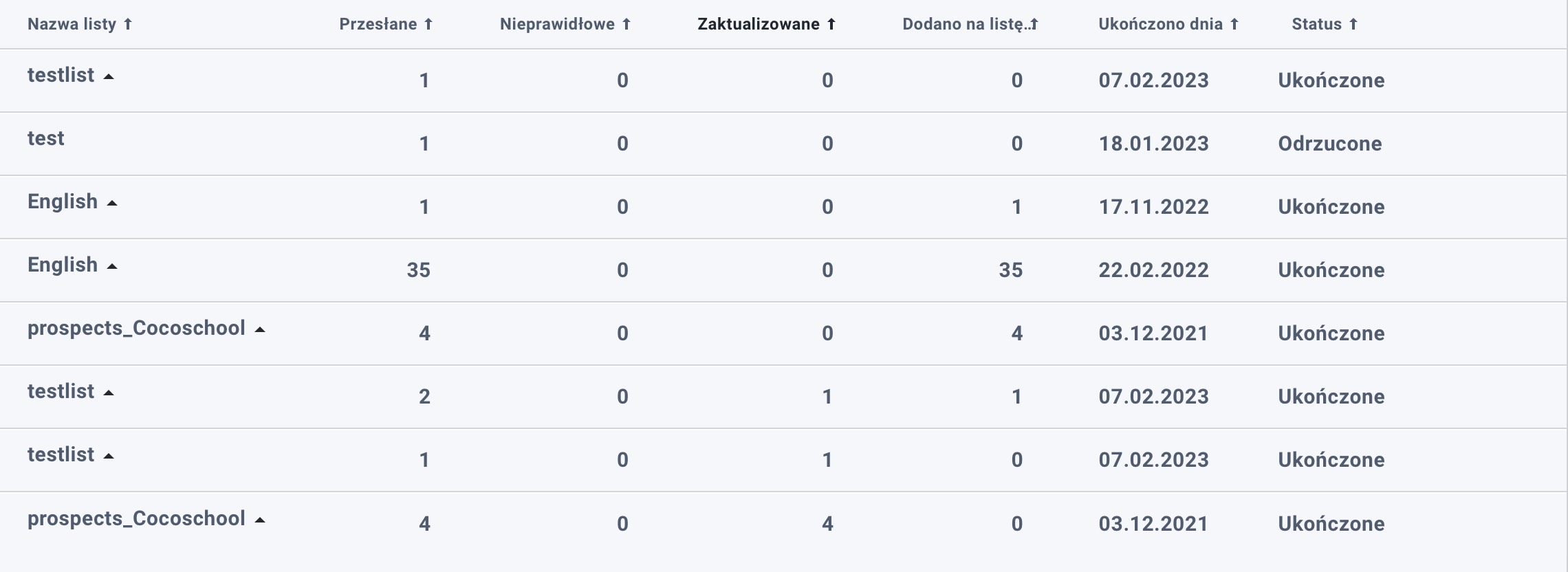The image size is (1568, 572).
Task: Click the 35 value under Dodano na listę
Action: coord(1010,270)
